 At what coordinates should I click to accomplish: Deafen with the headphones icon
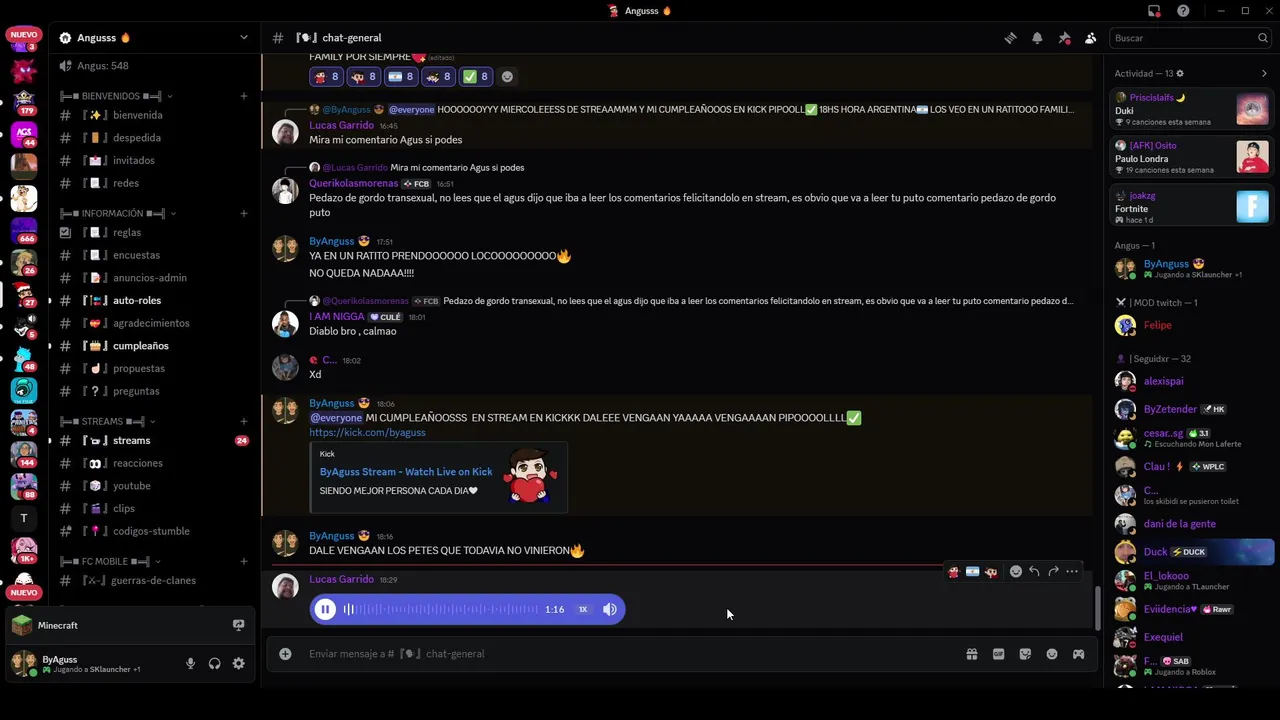(x=214, y=663)
